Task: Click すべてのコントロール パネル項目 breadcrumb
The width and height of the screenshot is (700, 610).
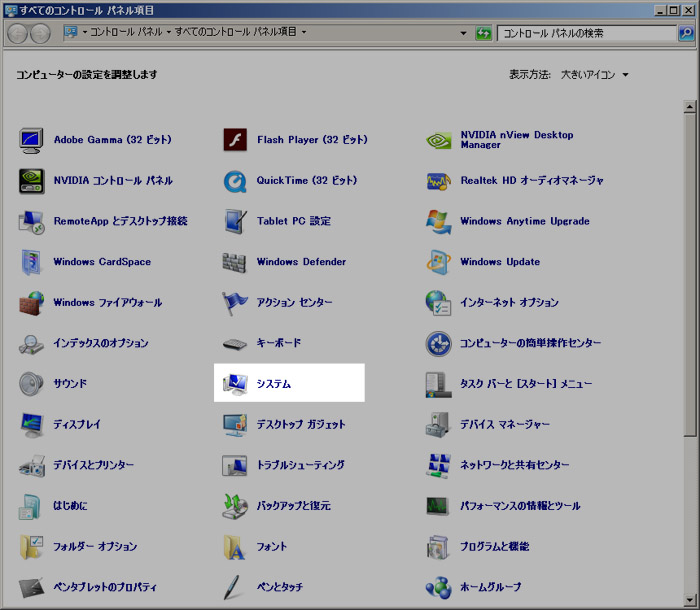Action: (x=235, y=32)
